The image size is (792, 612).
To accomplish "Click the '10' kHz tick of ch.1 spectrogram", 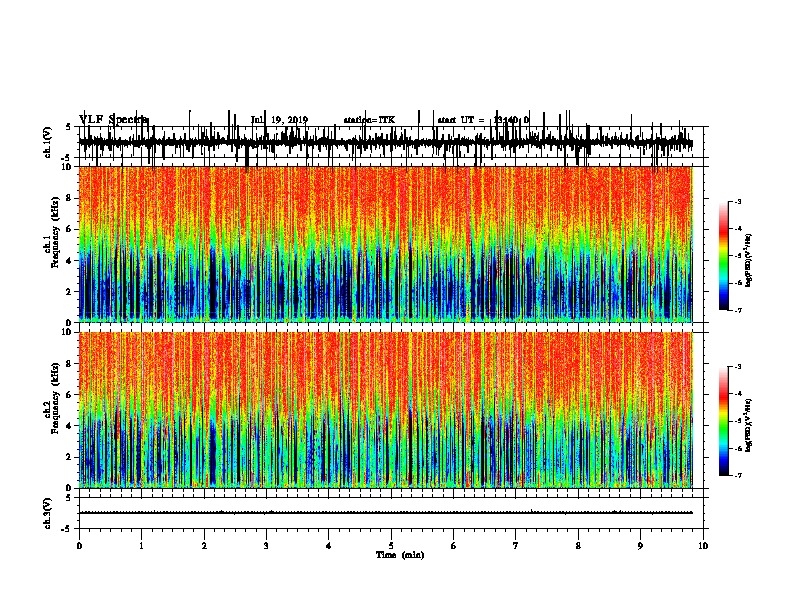I will [x=68, y=167].
